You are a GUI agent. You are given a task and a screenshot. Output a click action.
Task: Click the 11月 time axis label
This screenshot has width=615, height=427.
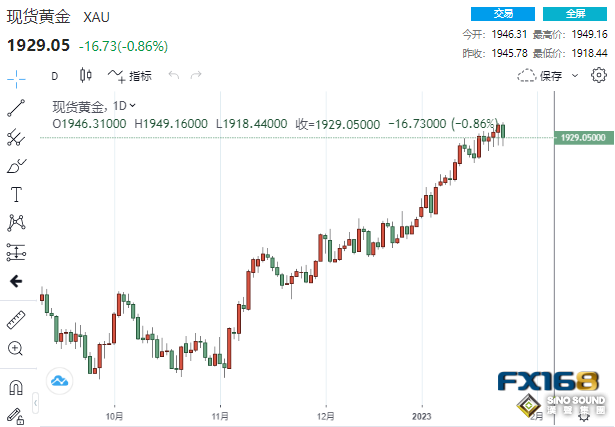point(220,416)
